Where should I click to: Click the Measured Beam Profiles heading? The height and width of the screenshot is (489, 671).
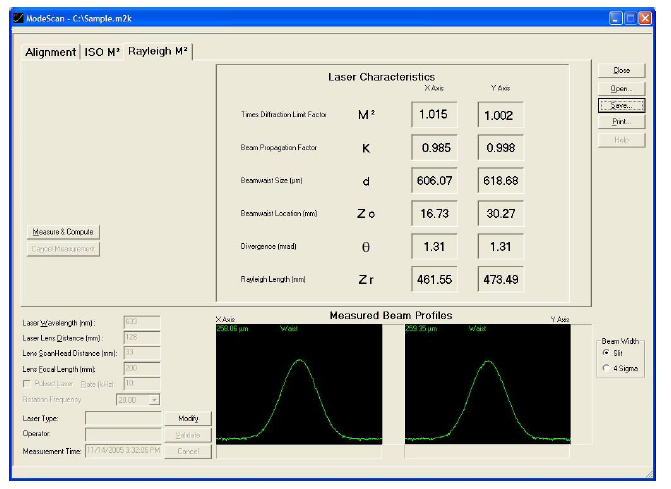click(391, 315)
